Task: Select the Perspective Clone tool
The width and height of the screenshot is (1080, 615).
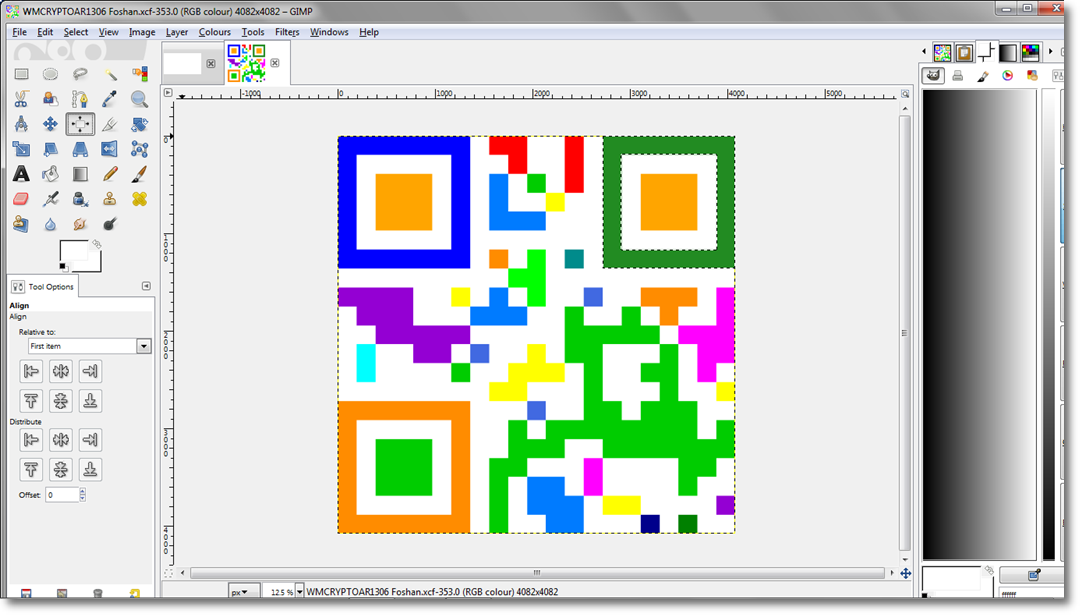Action: (x=21, y=224)
